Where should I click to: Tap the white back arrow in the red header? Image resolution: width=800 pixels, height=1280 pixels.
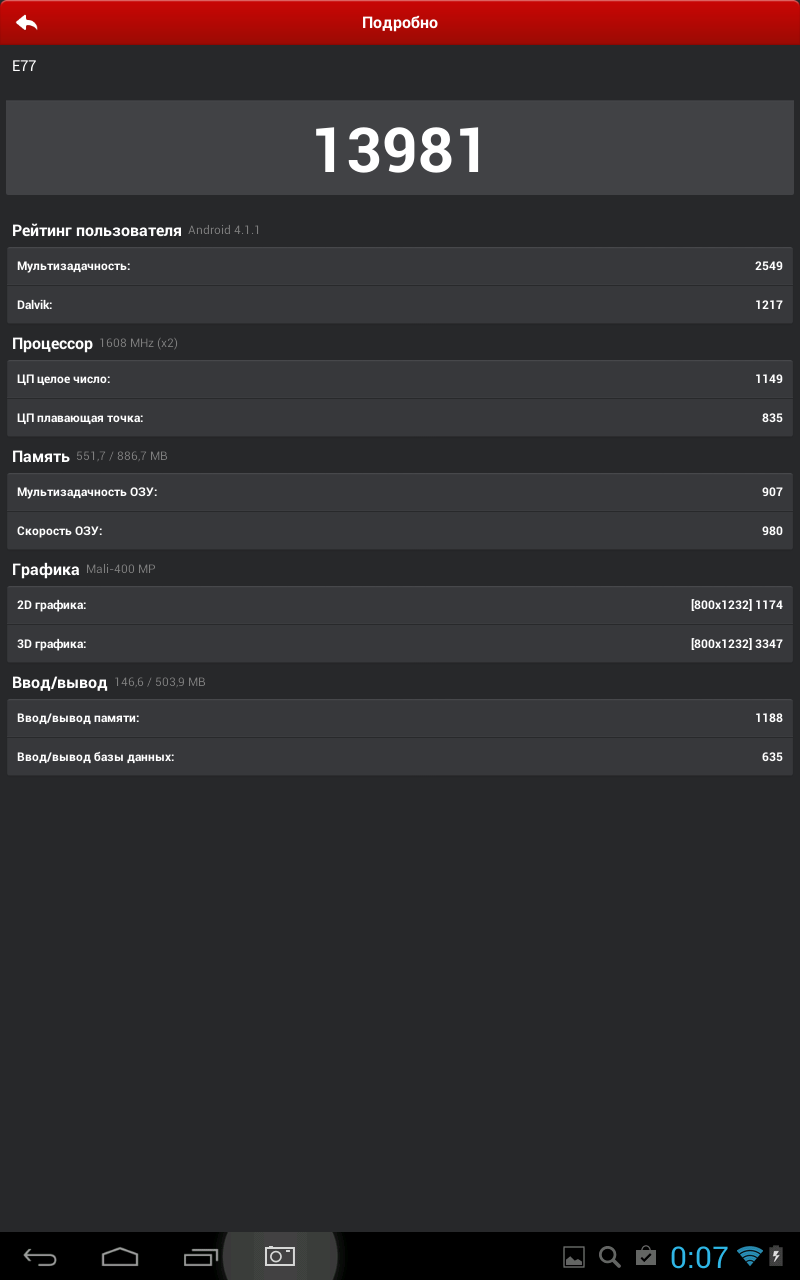point(27,22)
